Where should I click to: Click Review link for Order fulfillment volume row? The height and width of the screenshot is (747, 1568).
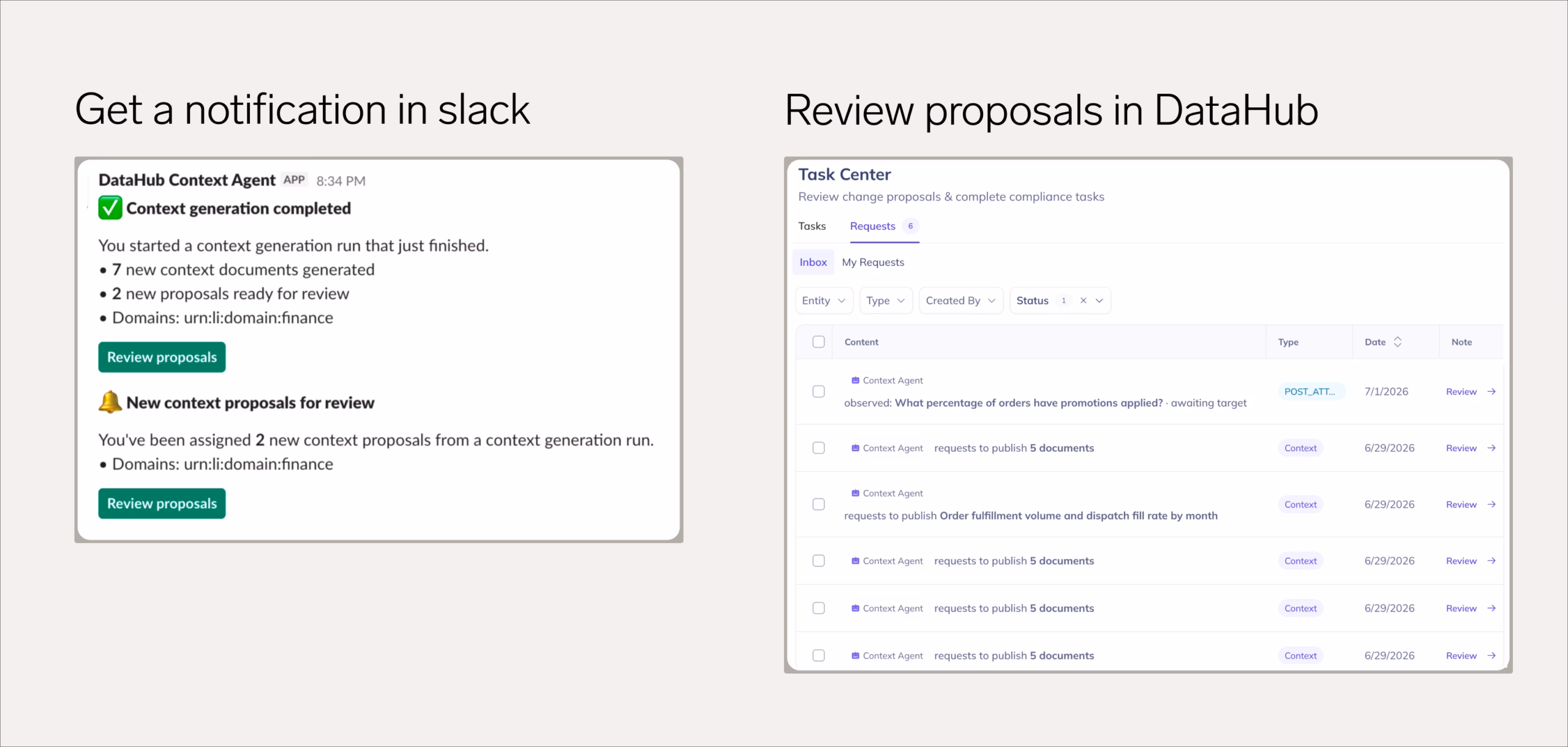tap(1461, 505)
